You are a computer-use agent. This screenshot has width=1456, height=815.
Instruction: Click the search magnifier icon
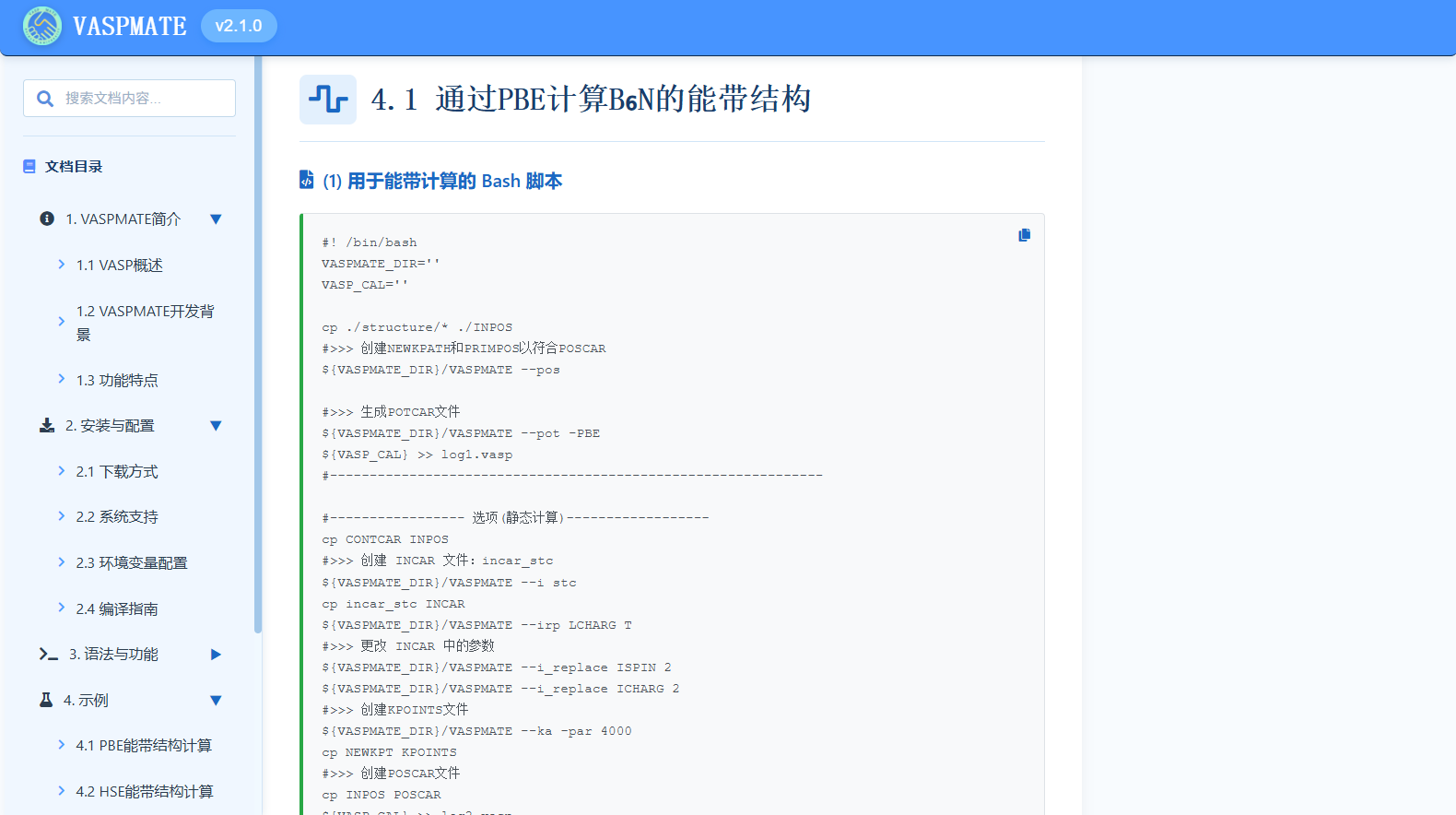click(x=45, y=99)
